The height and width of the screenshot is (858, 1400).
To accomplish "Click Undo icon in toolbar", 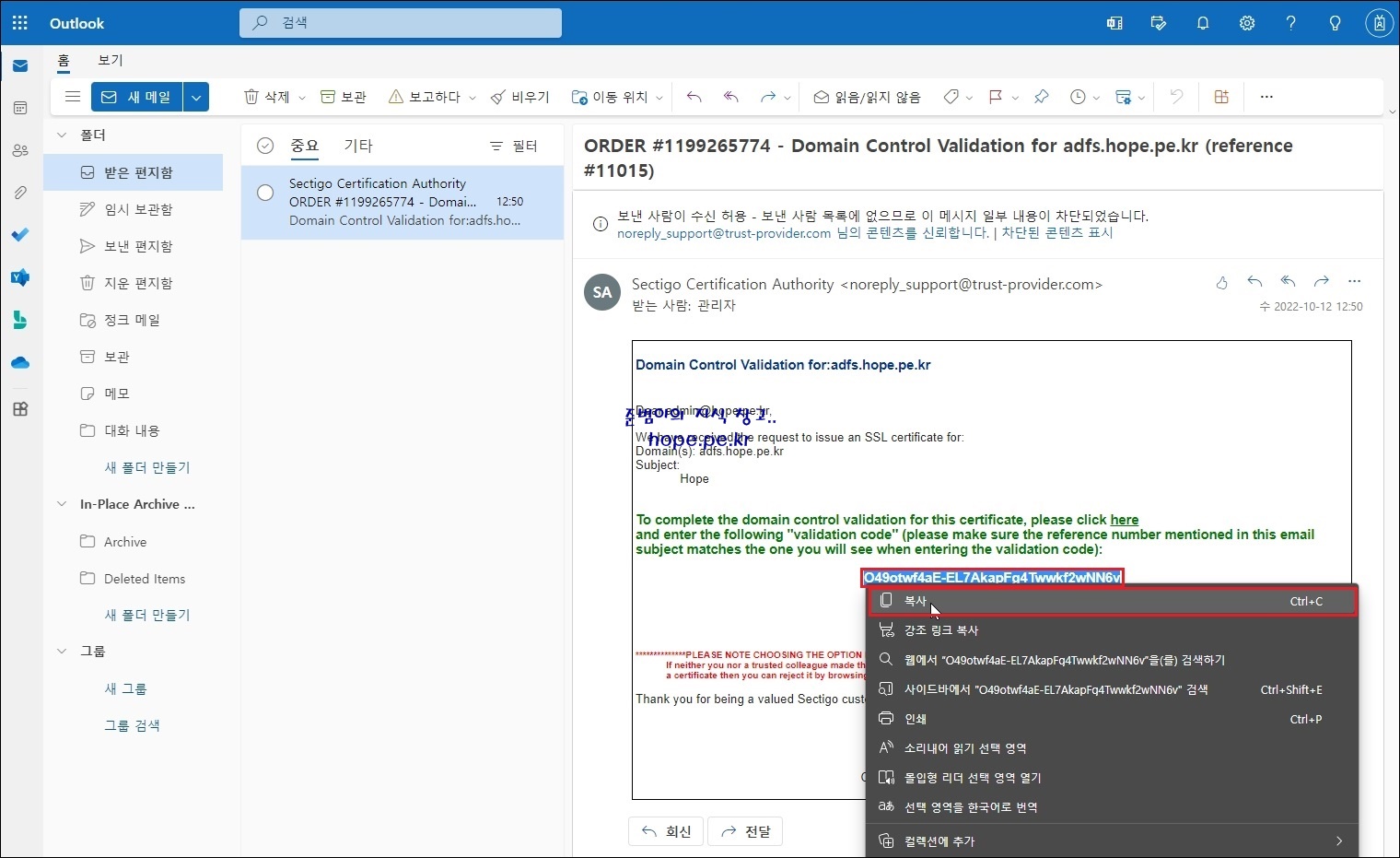I will [x=1176, y=97].
